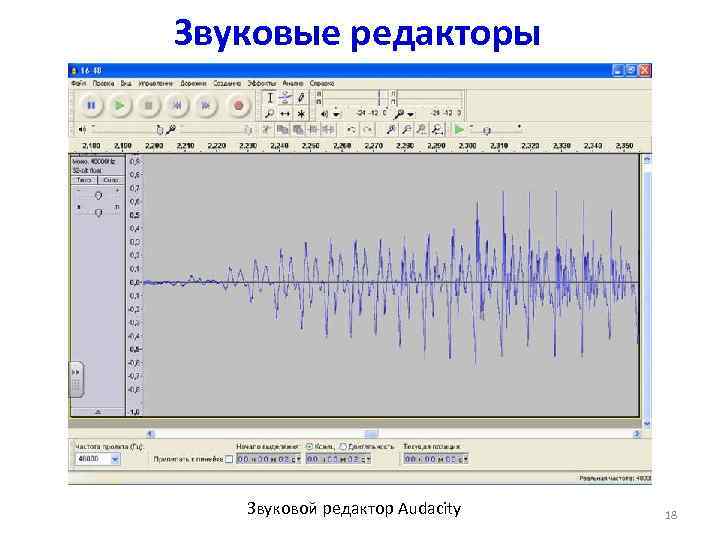720x540 pixels.
Task: Click the Paste icon in edit toolbar
Action: (x=298, y=130)
